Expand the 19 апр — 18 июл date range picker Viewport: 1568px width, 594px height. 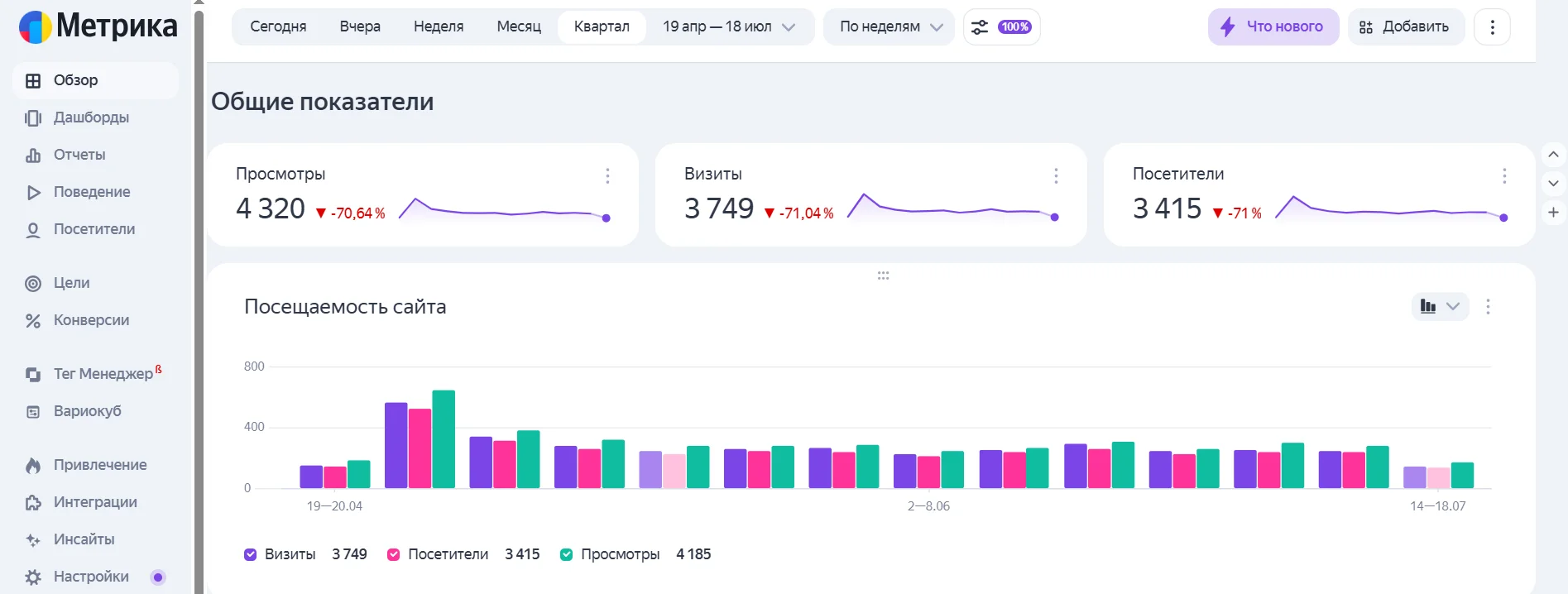(728, 27)
